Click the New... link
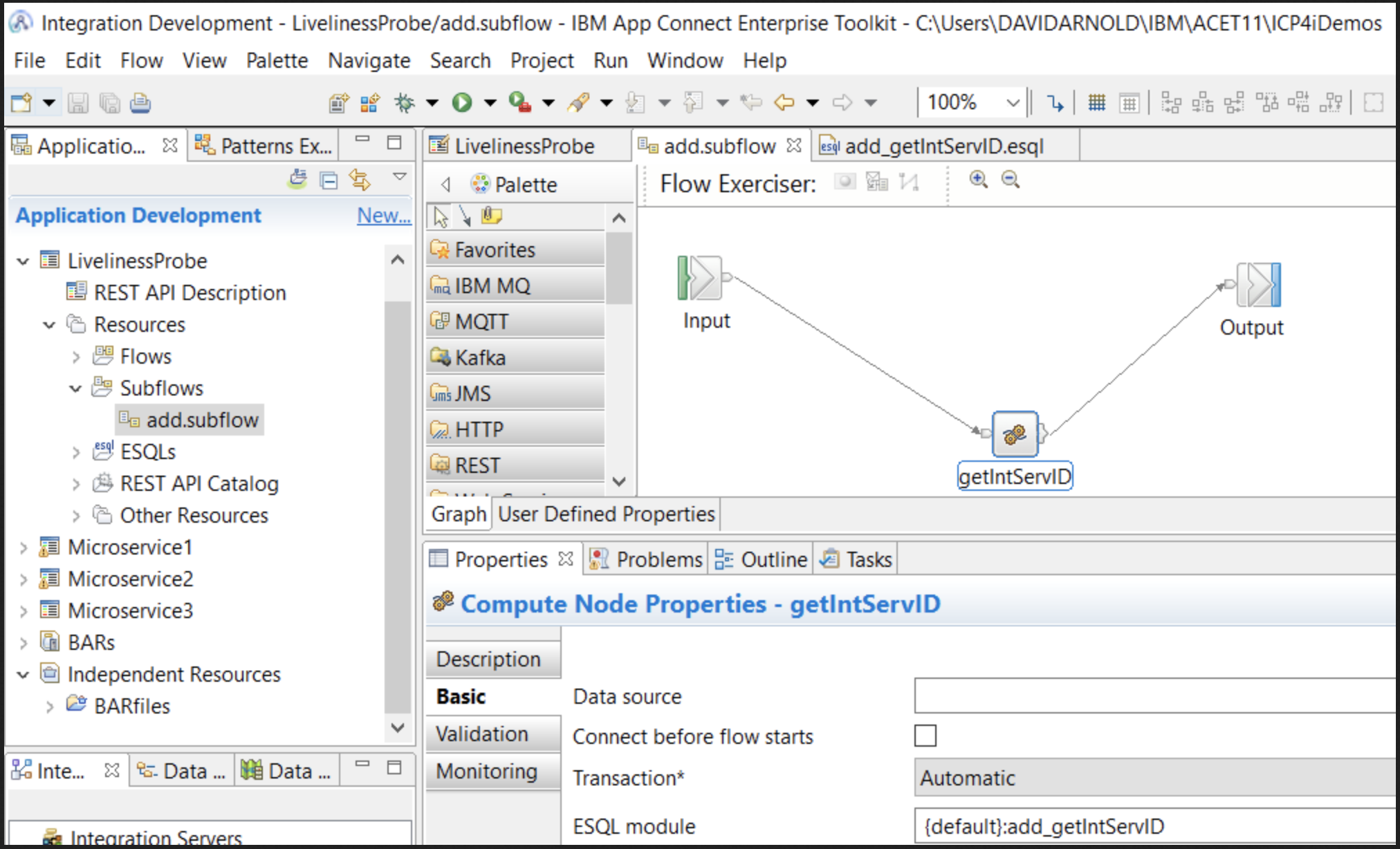The height and width of the screenshot is (849, 1400). [x=383, y=216]
